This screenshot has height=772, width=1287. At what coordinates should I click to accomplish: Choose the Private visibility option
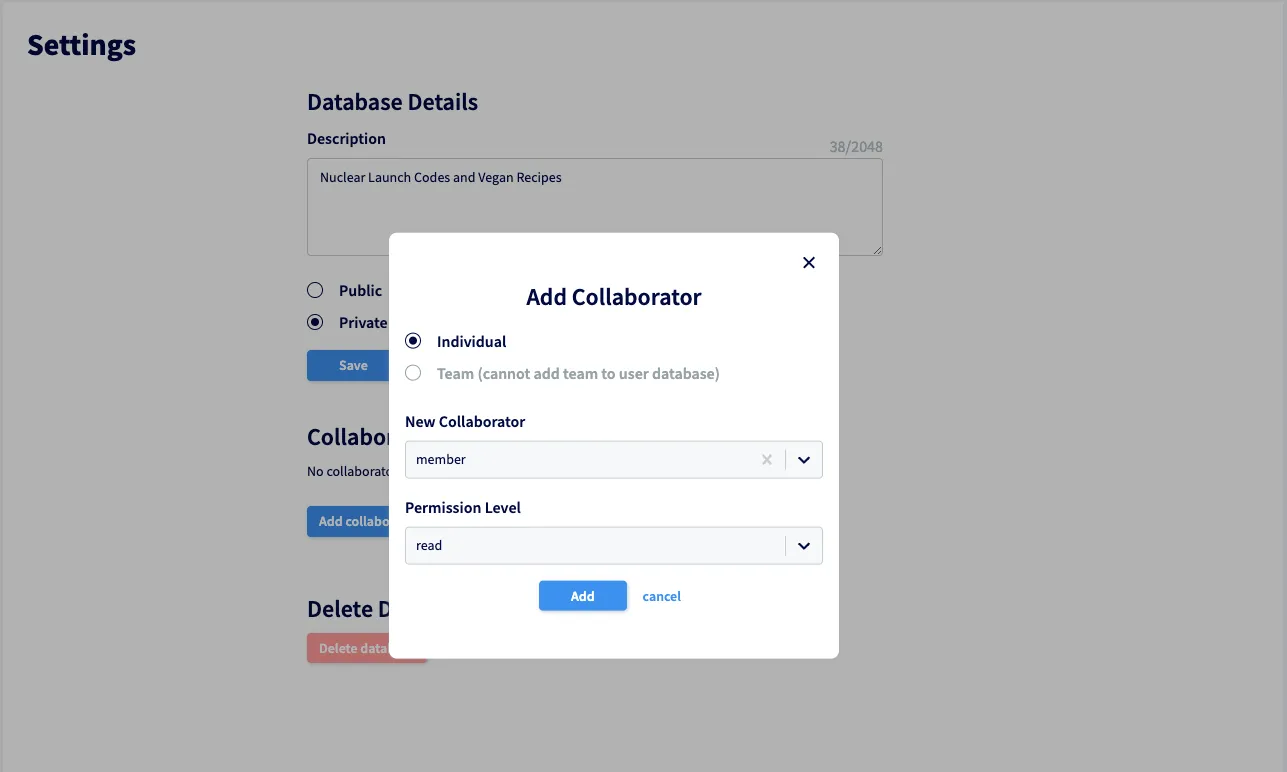(x=315, y=322)
